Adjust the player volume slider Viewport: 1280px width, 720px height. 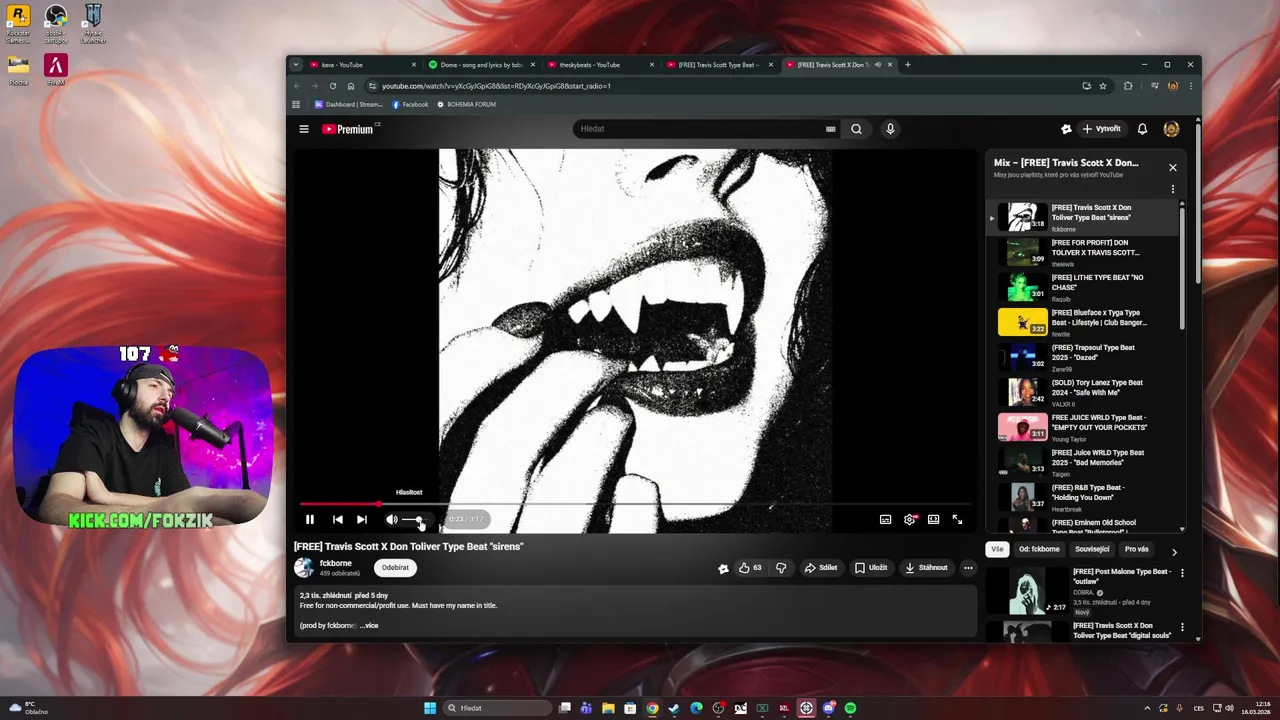(415, 520)
